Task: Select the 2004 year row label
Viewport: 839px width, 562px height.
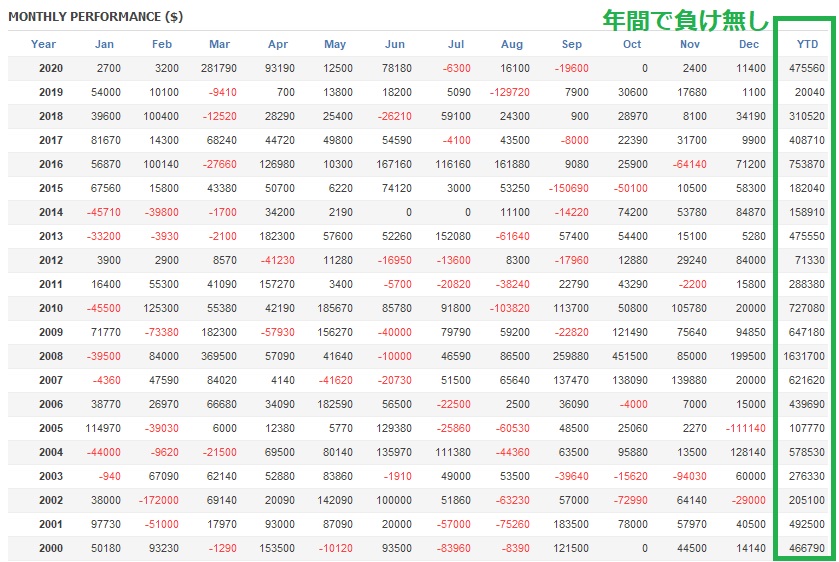Action: tap(51, 452)
